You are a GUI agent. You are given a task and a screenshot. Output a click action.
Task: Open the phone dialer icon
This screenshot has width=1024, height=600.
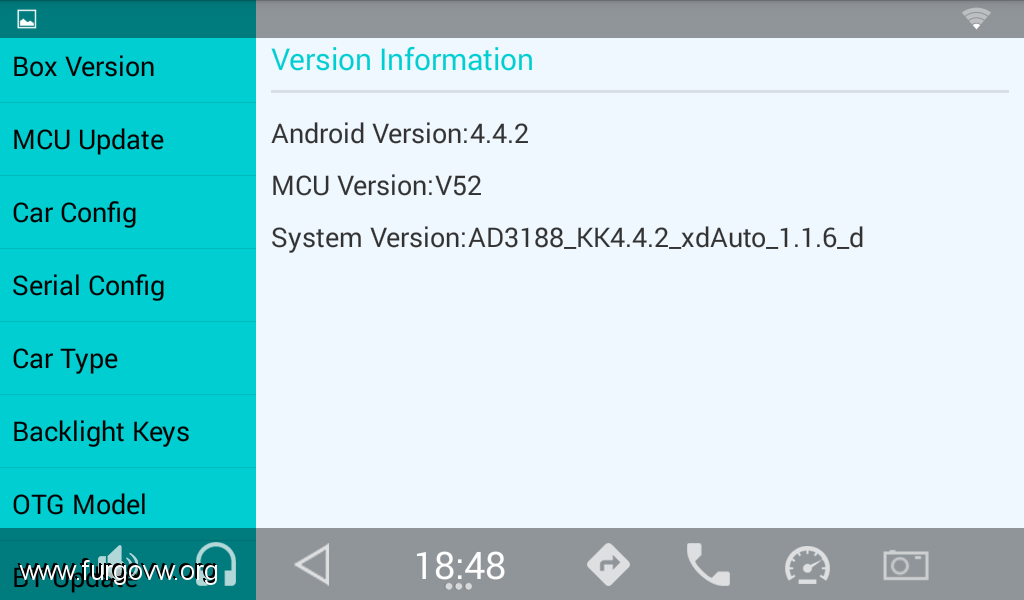708,565
